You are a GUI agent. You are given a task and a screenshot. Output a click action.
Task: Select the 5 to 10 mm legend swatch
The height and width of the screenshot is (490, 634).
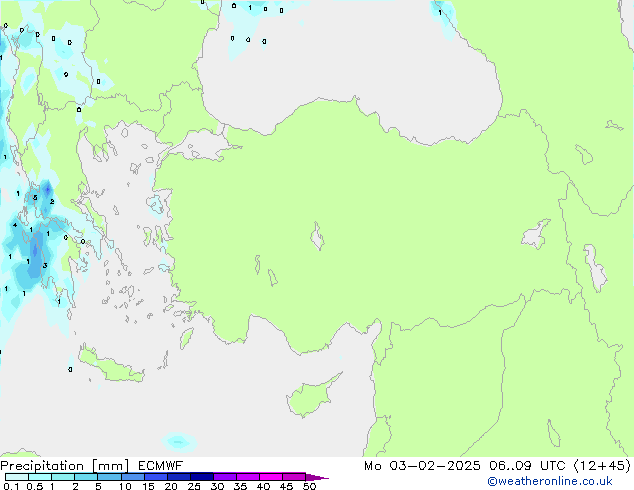[109, 477]
